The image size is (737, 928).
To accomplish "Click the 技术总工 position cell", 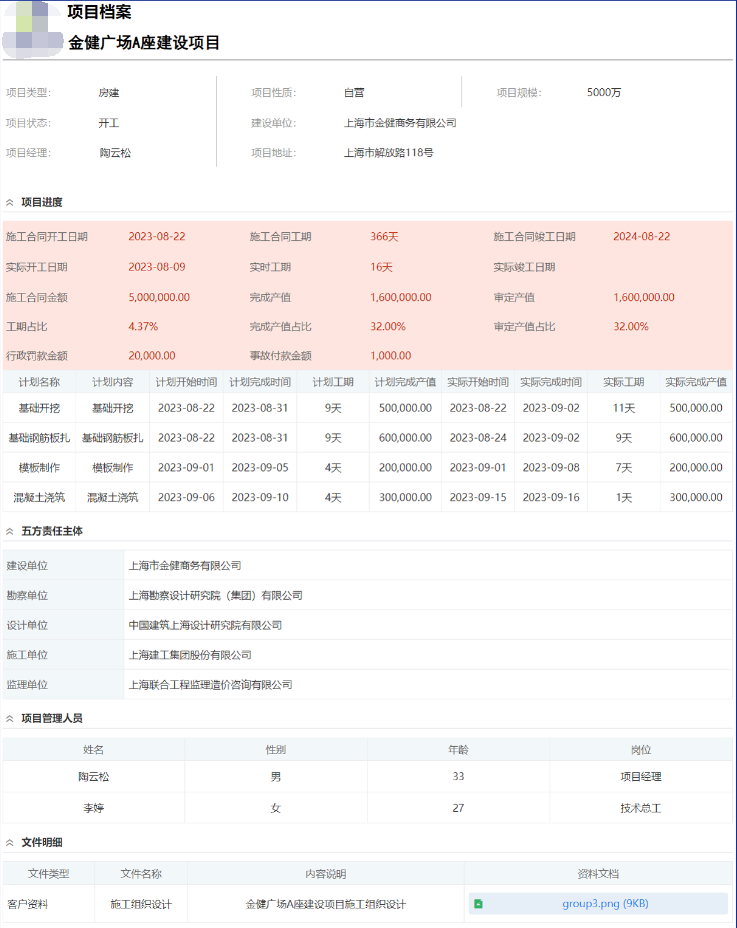I will (641, 808).
